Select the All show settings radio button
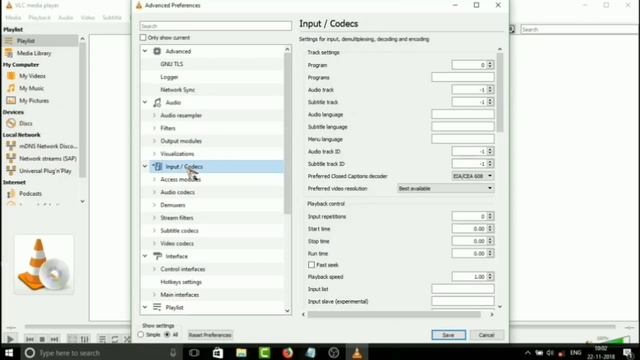The width and height of the screenshot is (640, 360). pyautogui.click(x=167, y=335)
